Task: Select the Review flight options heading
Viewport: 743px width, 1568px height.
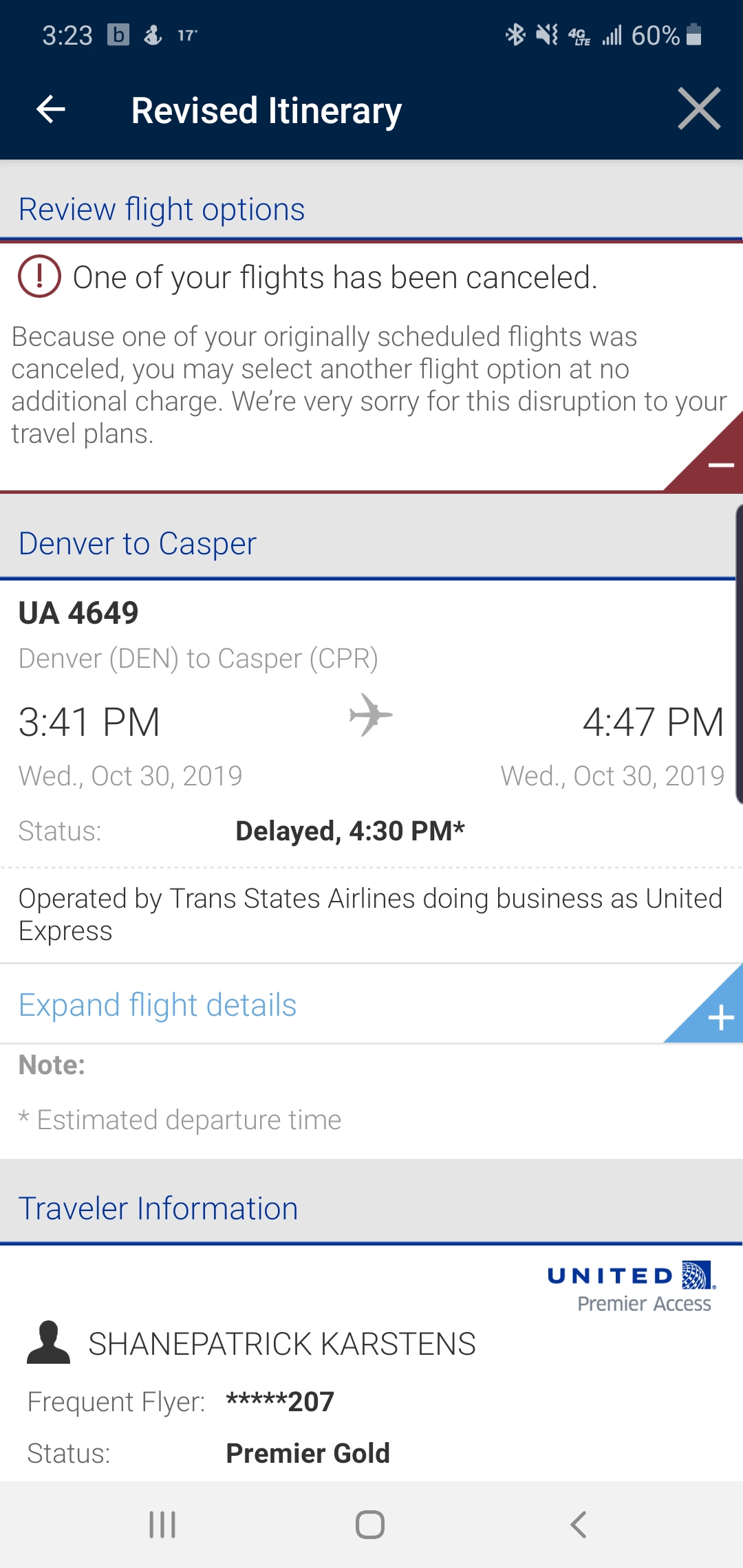Action: pyautogui.click(x=162, y=210)
